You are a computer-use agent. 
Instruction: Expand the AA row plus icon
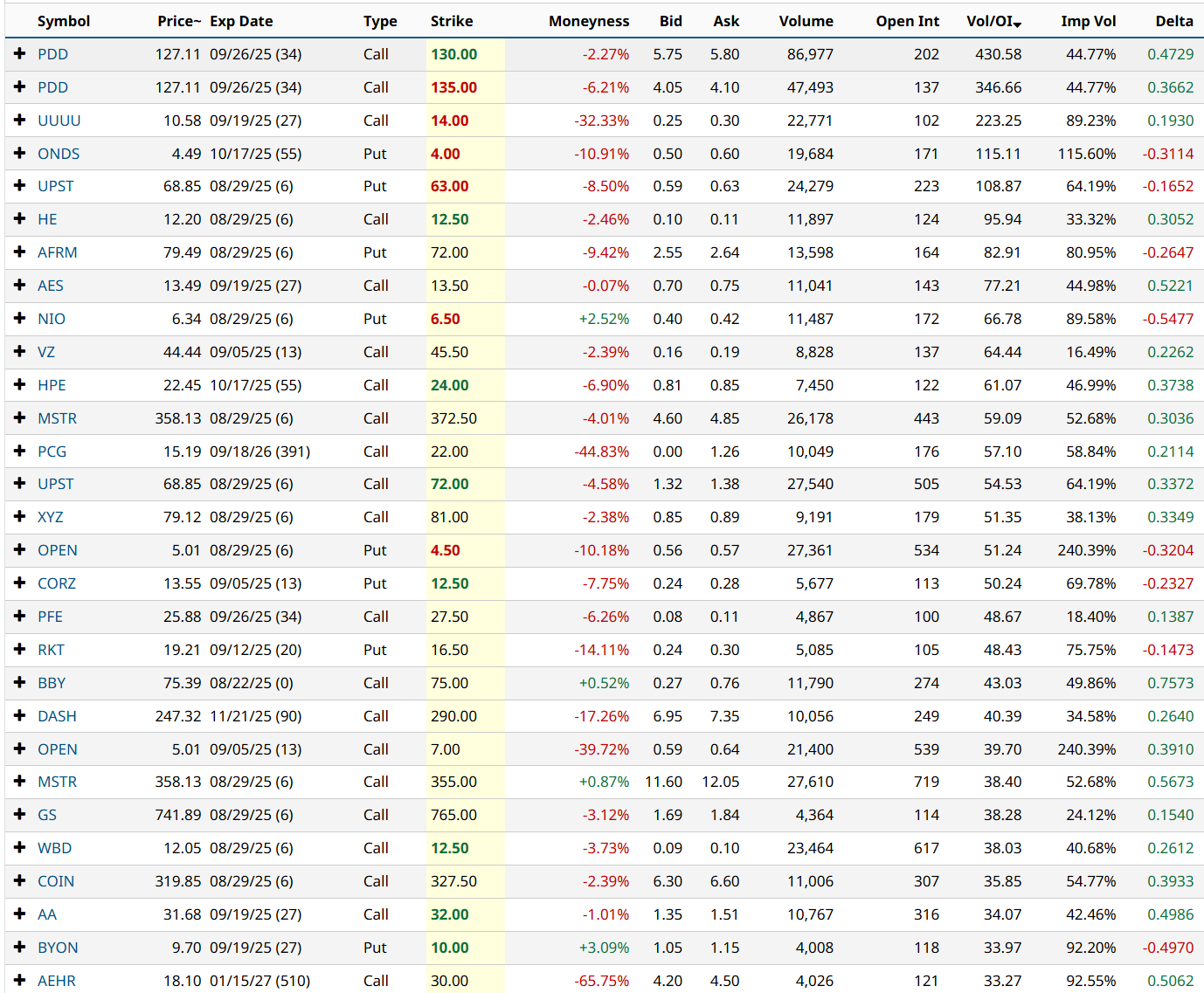pos(19,914)
